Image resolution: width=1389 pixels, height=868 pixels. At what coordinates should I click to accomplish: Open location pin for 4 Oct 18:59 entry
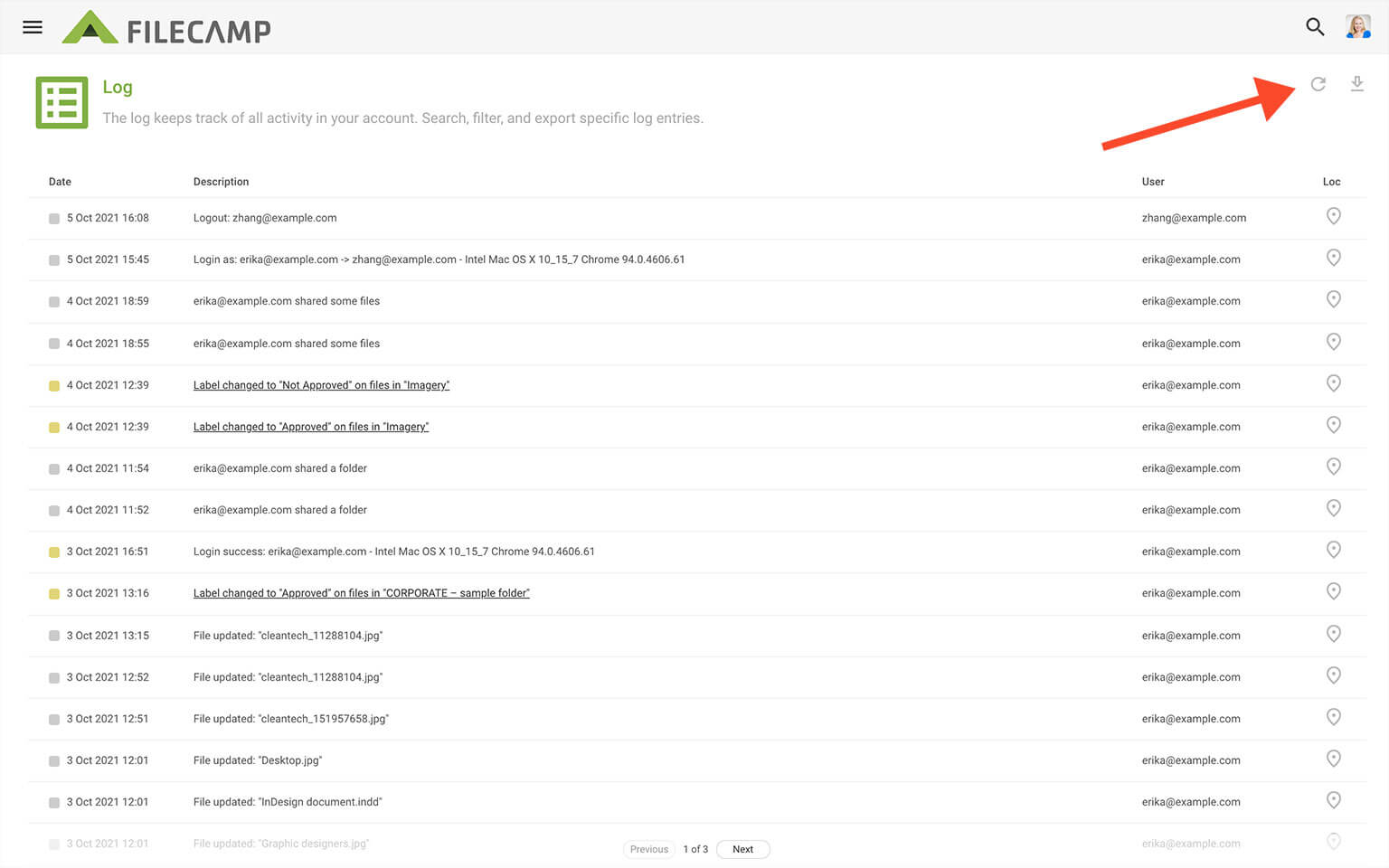[1333, 299]
